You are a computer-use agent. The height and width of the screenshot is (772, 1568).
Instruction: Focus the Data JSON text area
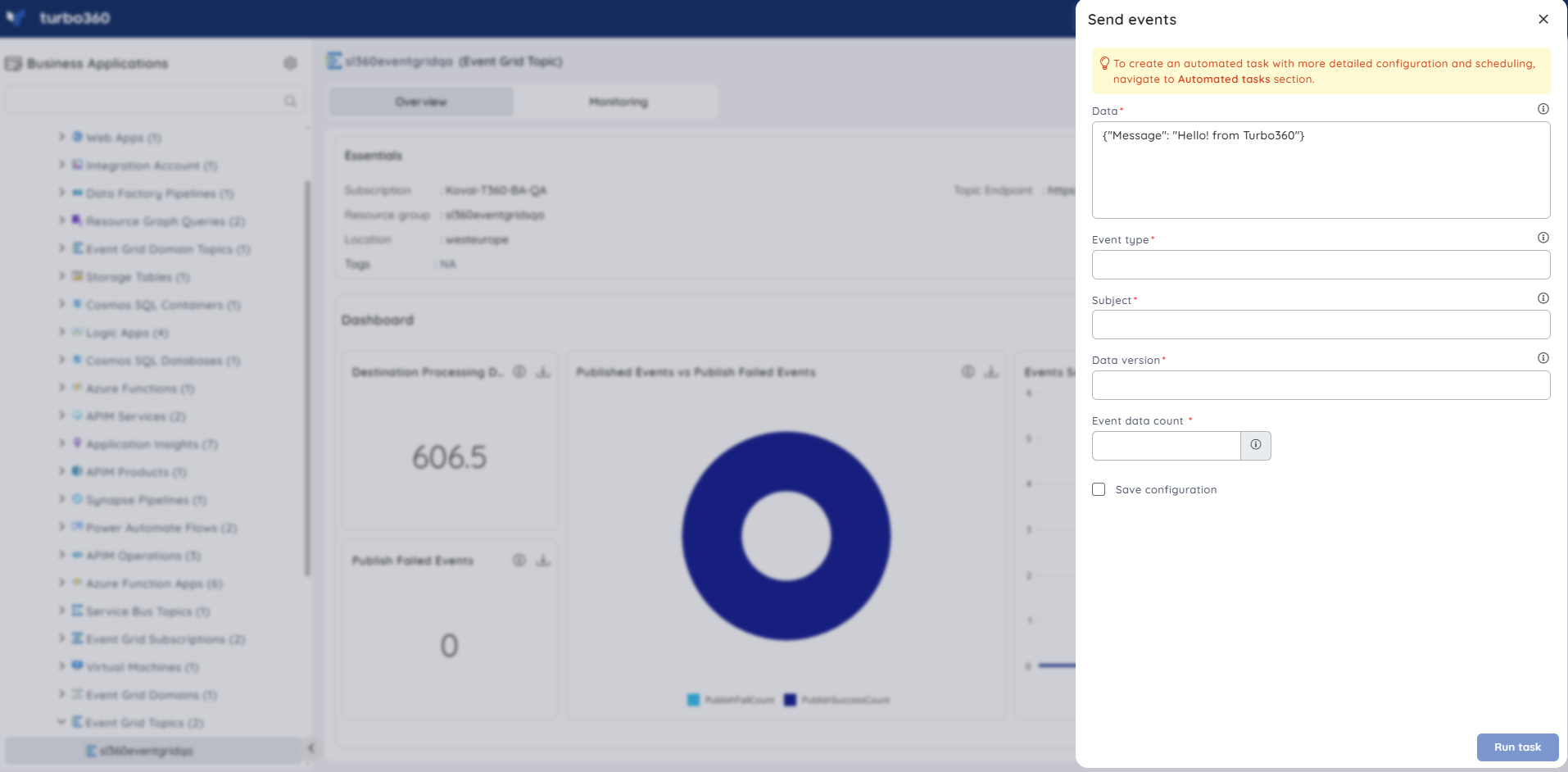coord(1321,170)
